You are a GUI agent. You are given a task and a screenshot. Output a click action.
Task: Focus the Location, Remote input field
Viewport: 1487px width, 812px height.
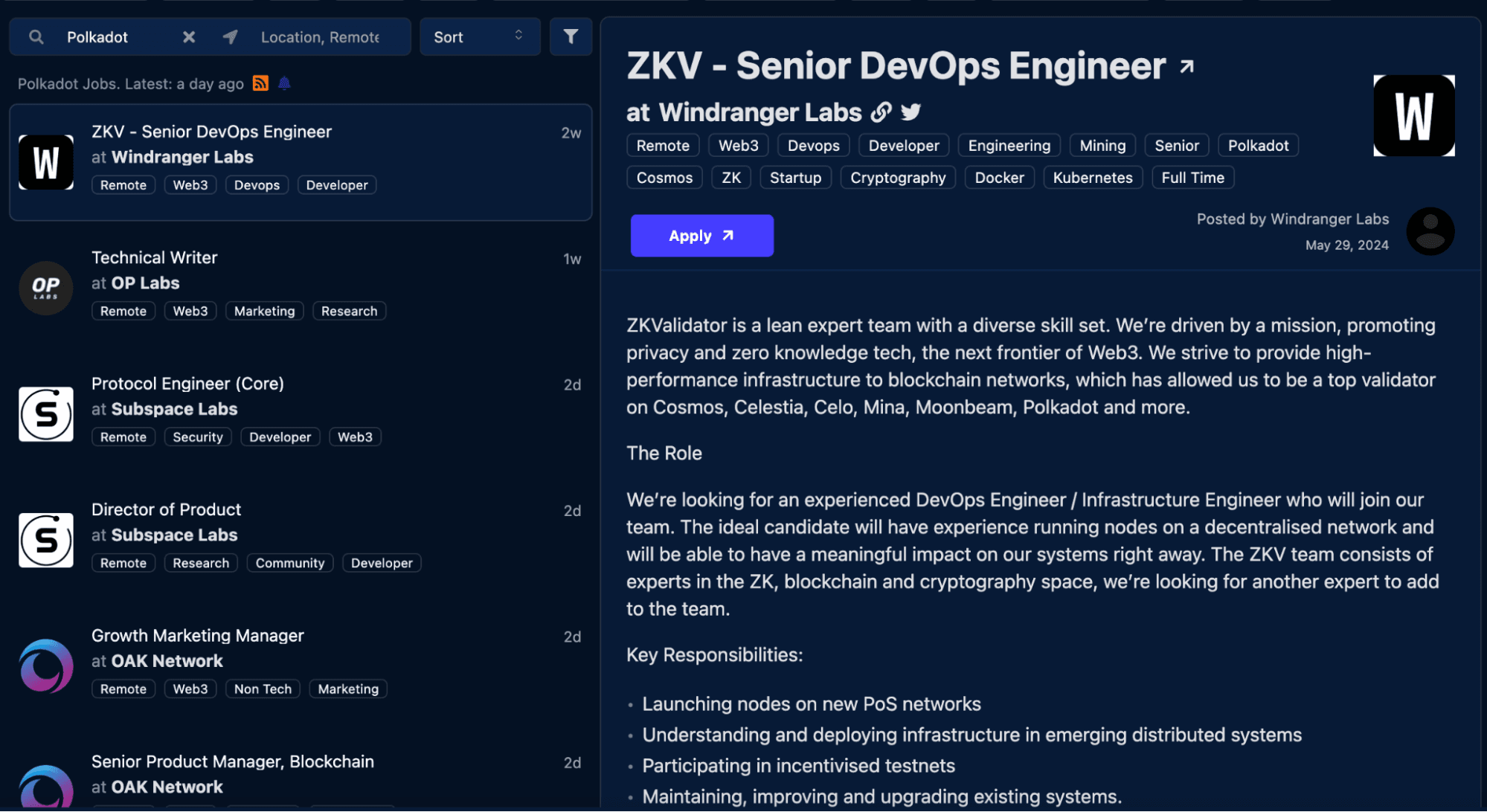[320, 37]
